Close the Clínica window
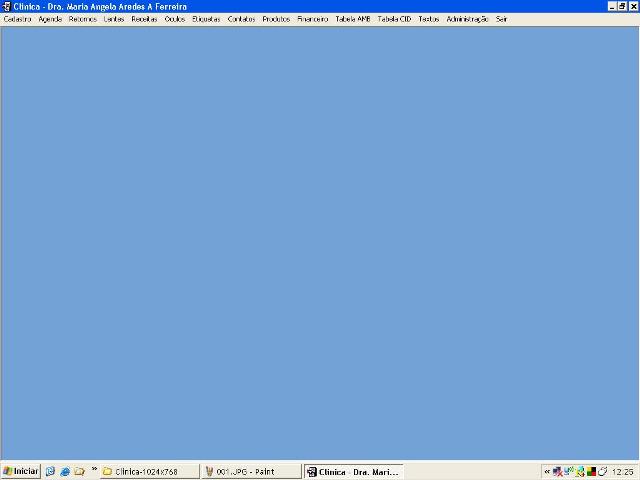The image size is (640, 480). (x=633, y=7)
